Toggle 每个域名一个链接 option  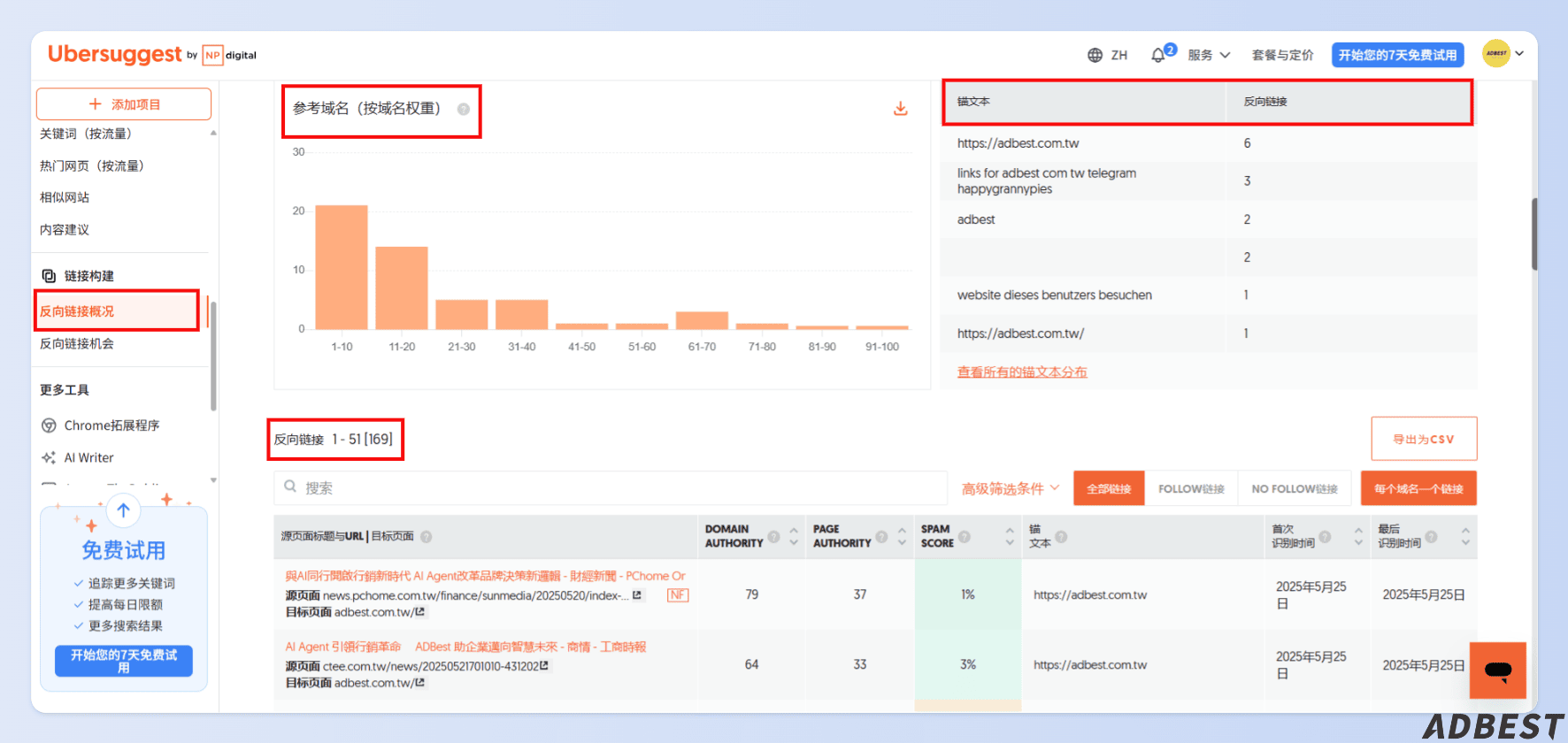1418,488
